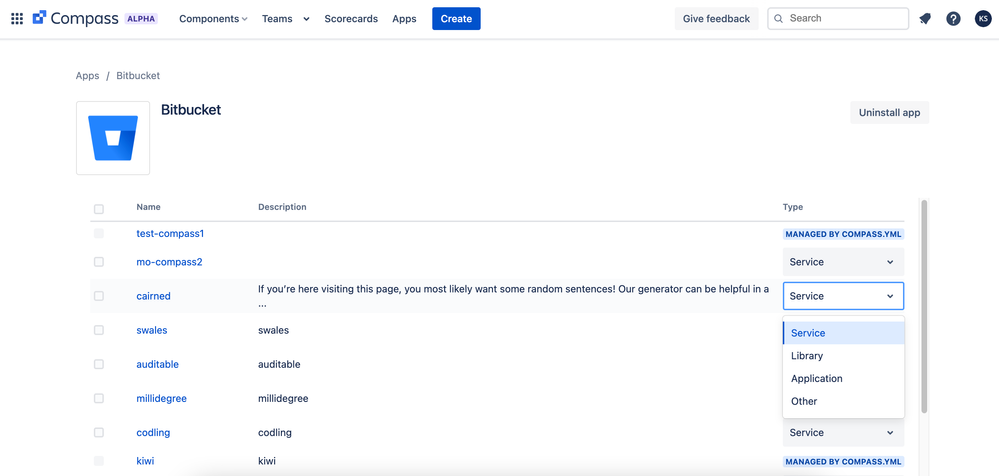
Task: Check the swales row checkbox
Action: [x=99, y=330]
